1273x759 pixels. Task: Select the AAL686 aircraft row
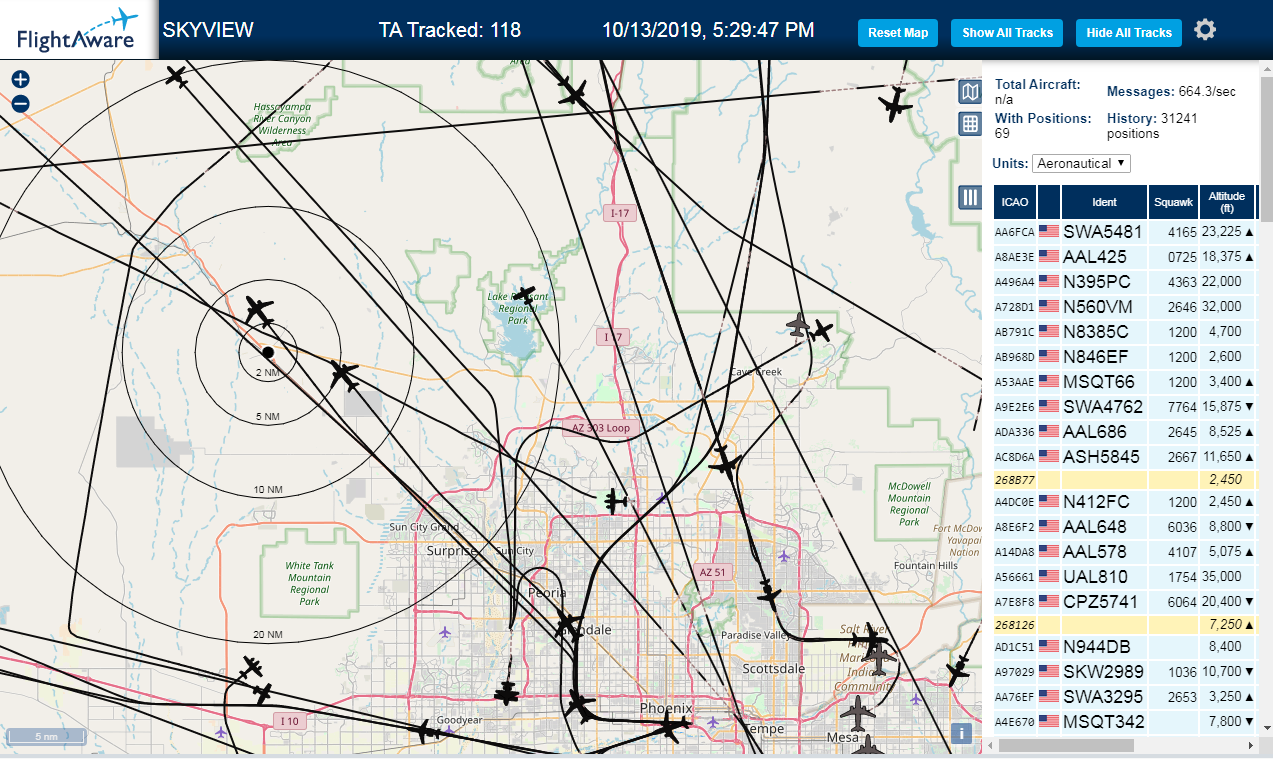1125,431
